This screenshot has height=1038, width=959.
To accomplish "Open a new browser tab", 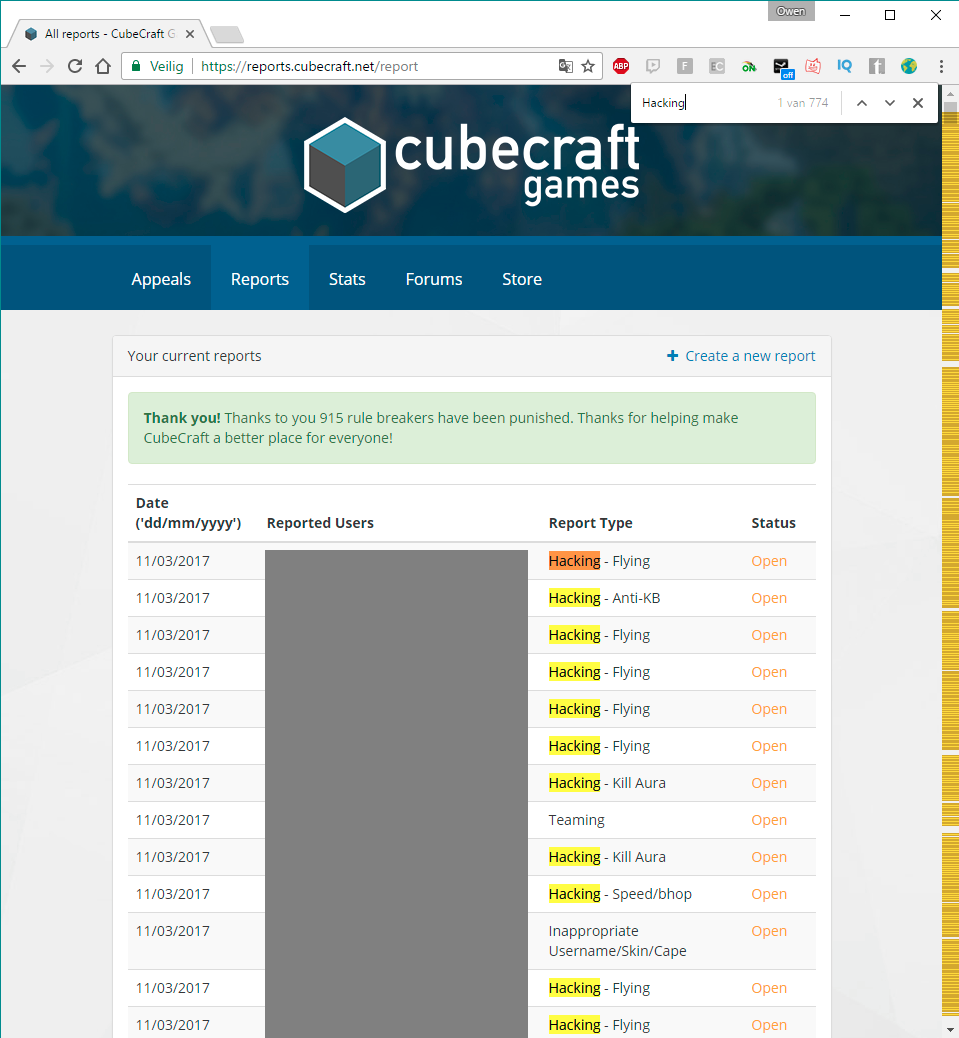I will point(226,34).
